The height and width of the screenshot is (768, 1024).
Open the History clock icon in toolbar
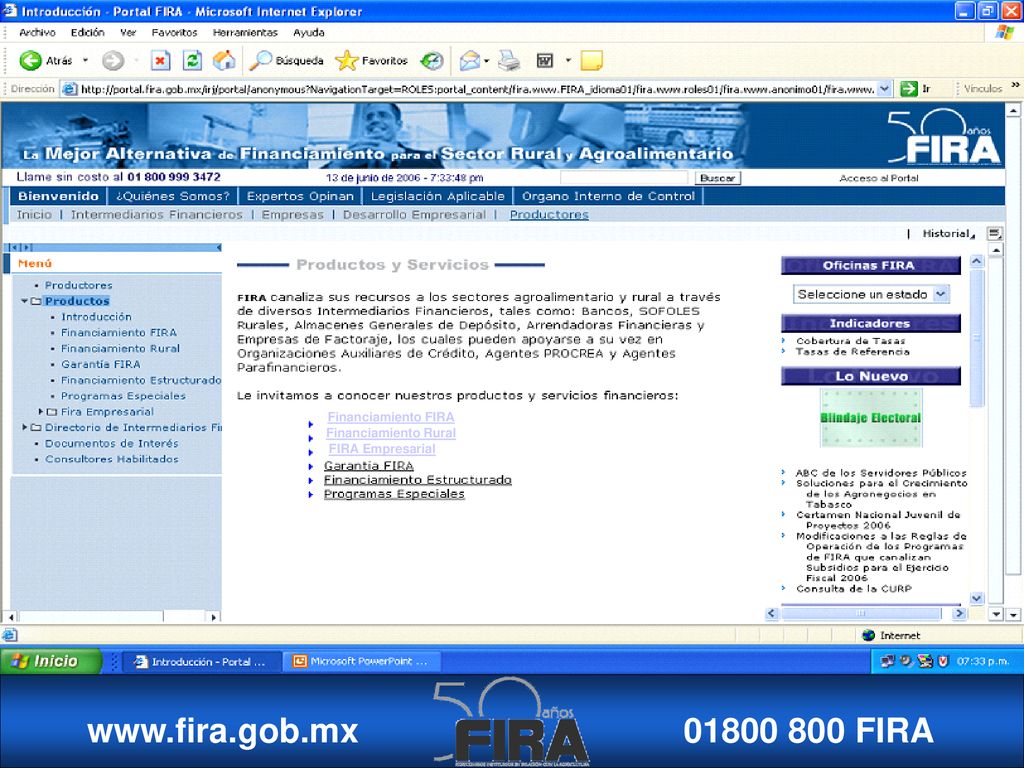click(x=431, y=61)
